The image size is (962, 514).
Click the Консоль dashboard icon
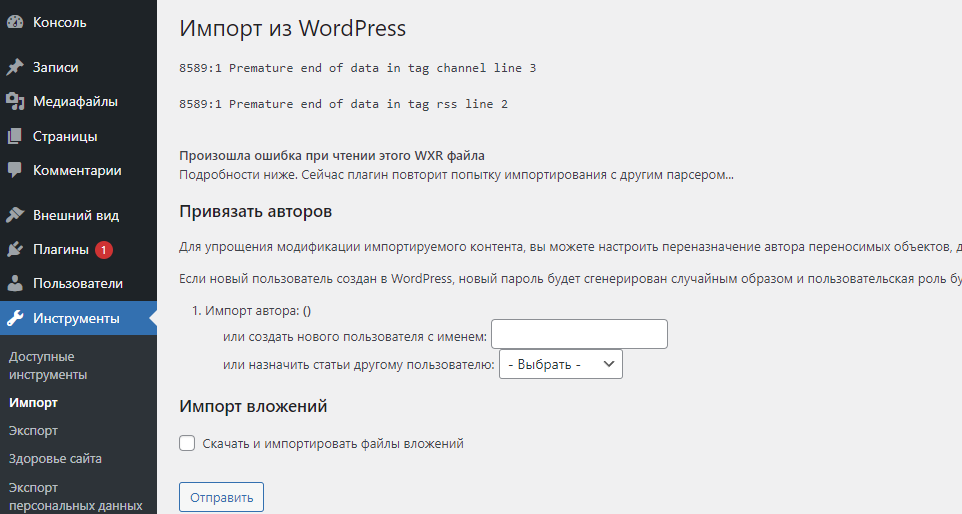click(x=15, y=22)
